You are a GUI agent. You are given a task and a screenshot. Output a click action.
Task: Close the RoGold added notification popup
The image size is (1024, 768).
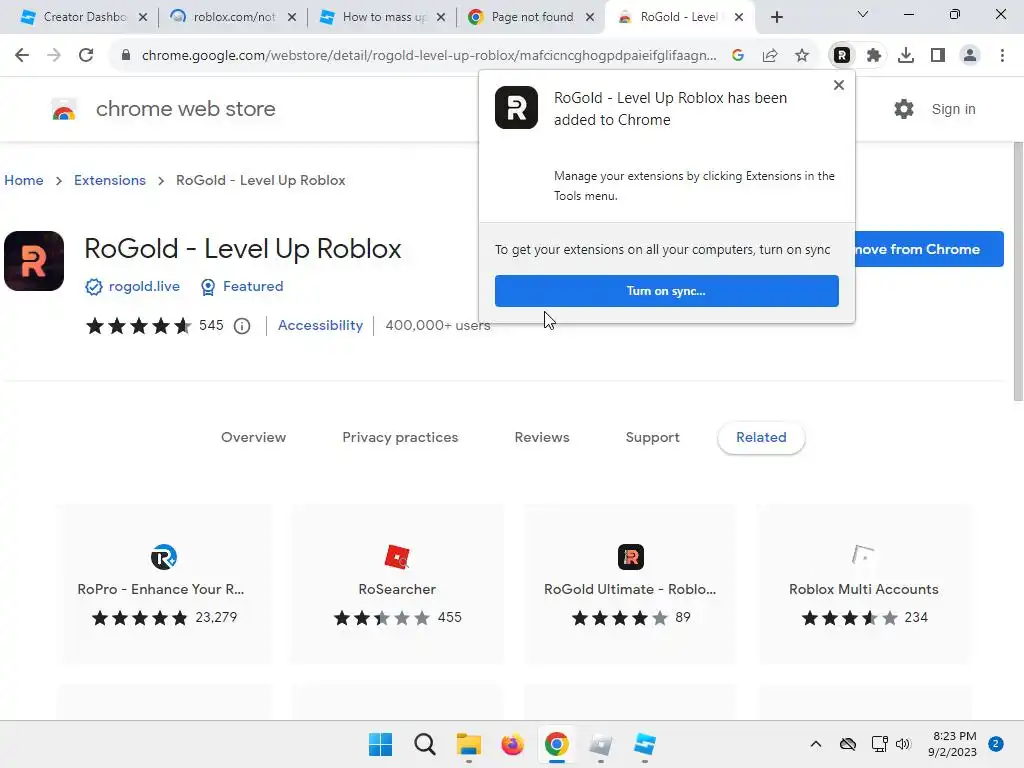[x=839, y=85]
